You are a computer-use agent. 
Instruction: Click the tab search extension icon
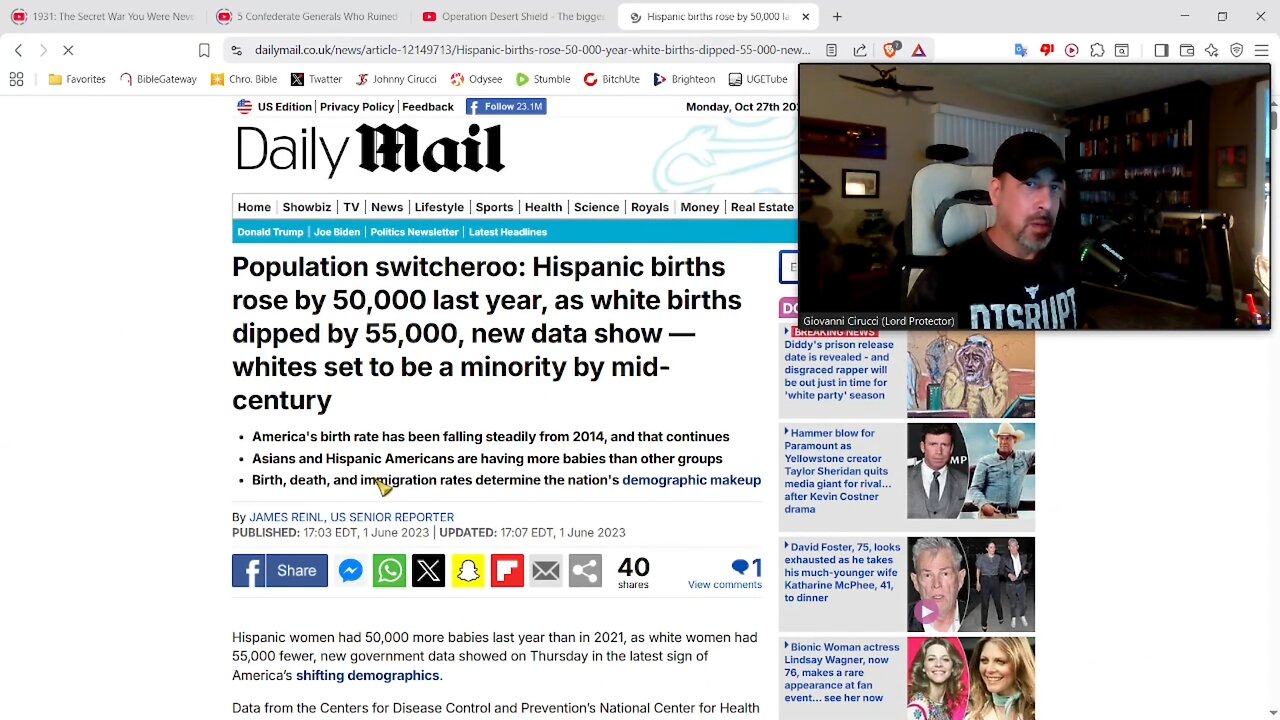point(1122,50)
